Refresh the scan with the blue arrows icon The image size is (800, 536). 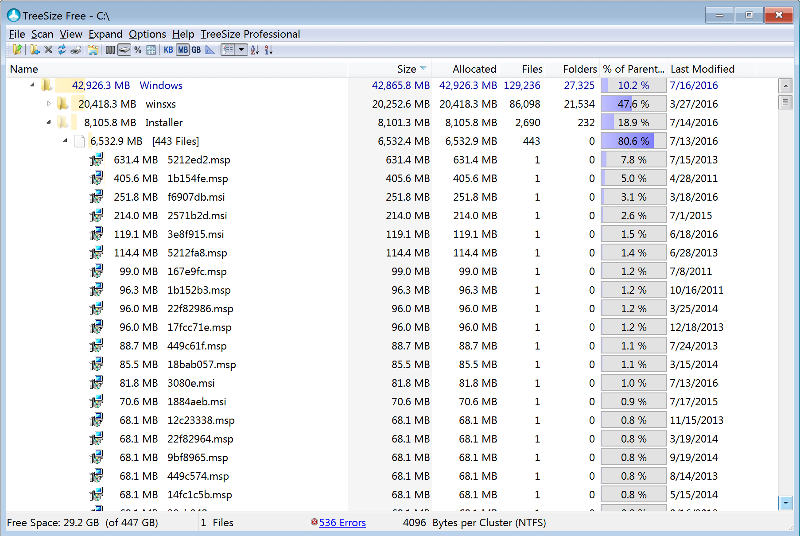click(62, 49)
